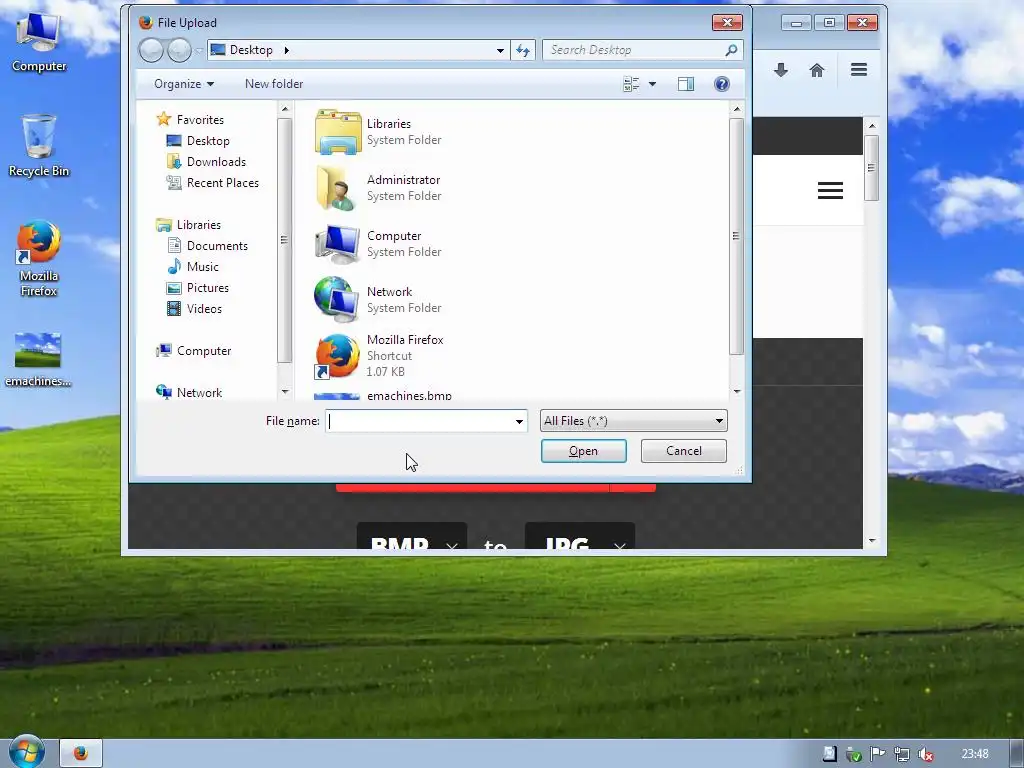
Task: Click the network tray icon
Action: (901, 754)
